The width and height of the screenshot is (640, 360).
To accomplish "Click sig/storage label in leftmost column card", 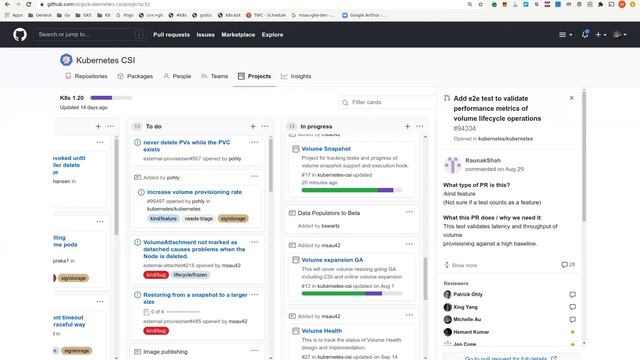I will 73,278.
